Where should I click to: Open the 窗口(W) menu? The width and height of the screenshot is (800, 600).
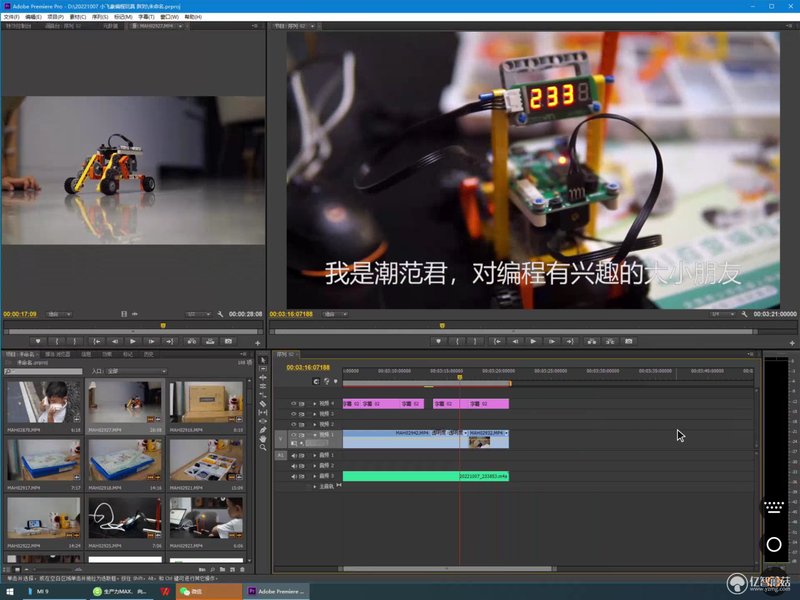pyautogui.click(x=169, y=17)
